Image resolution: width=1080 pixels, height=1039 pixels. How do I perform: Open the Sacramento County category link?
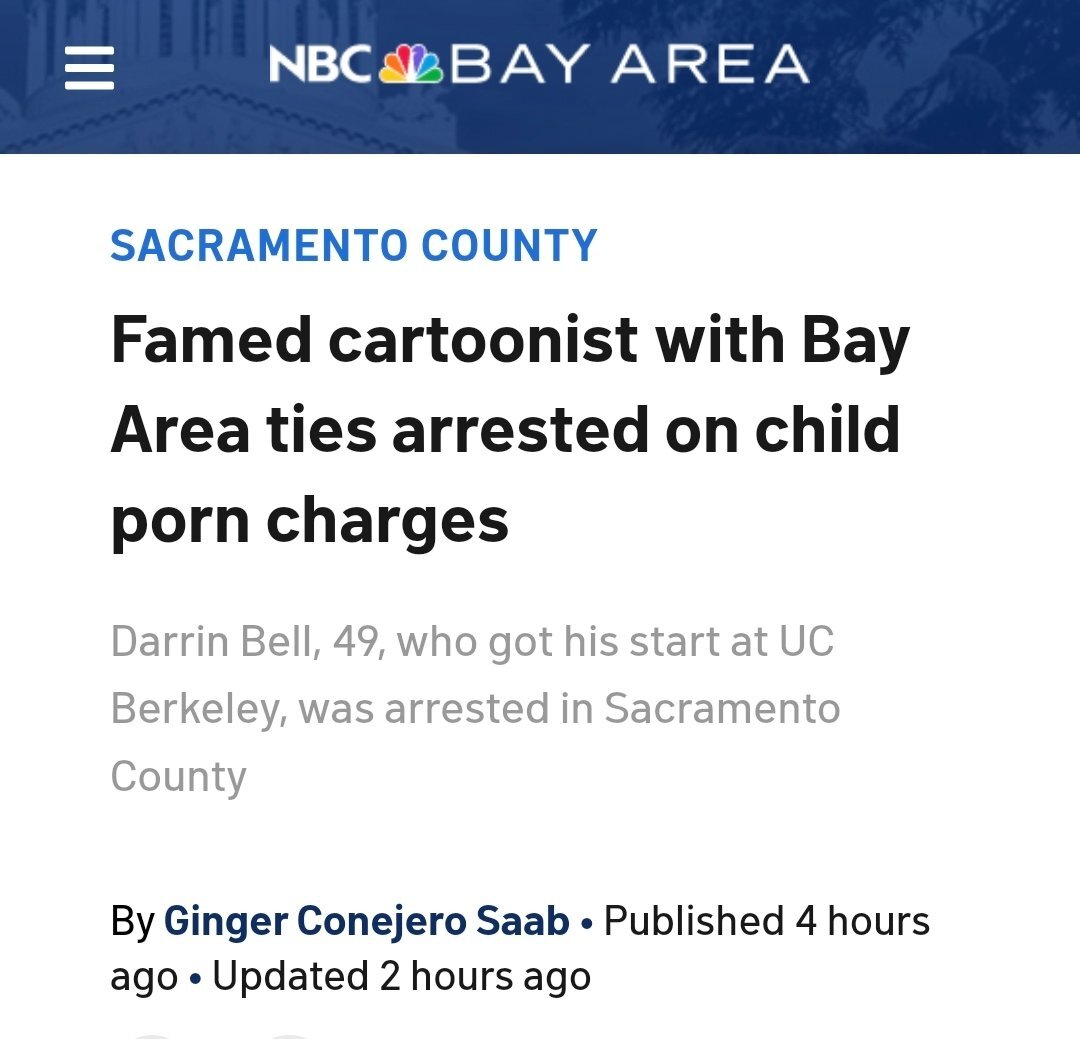pos(354,246)
